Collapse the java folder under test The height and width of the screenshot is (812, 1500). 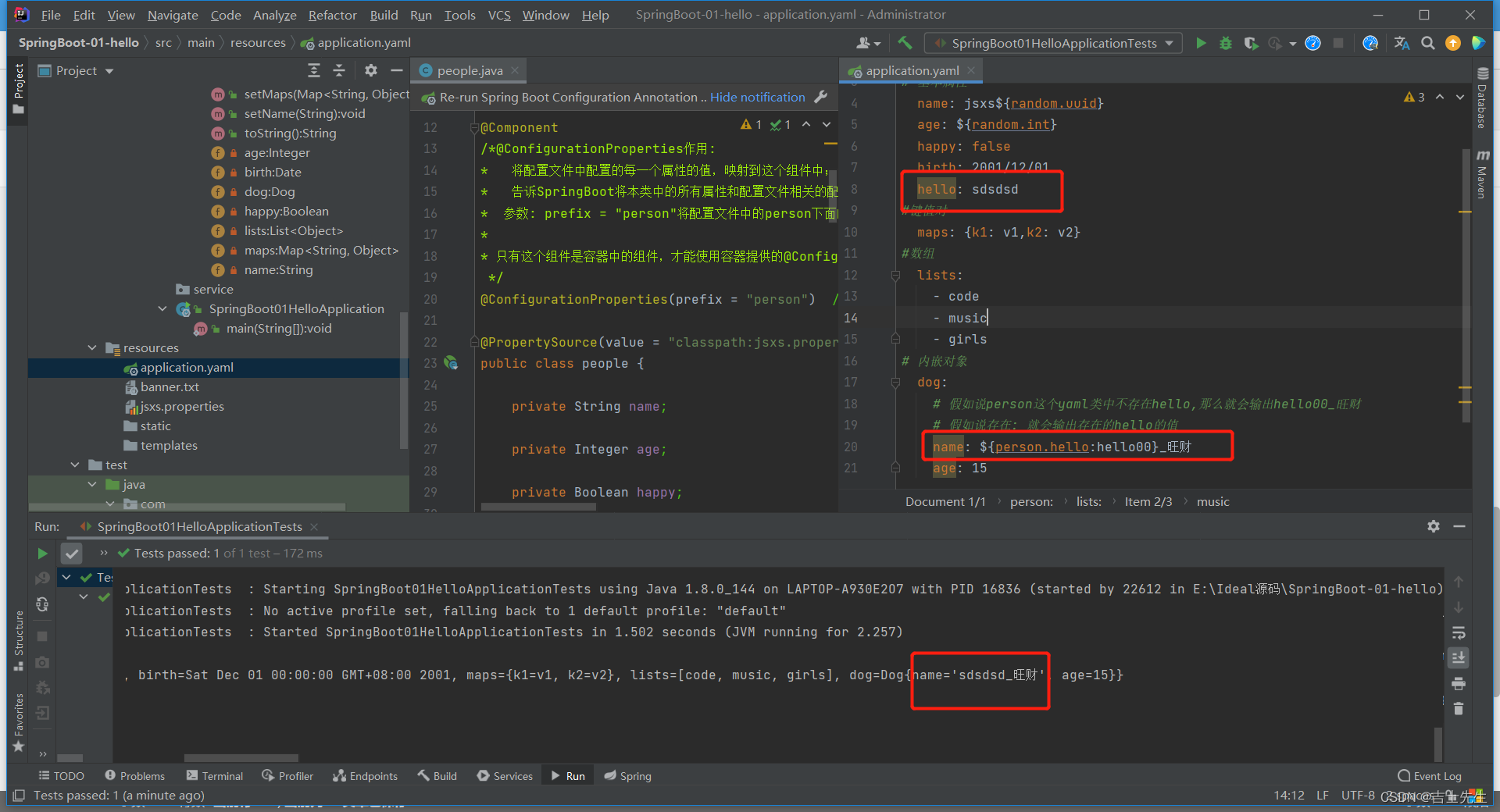pos(92,484)
